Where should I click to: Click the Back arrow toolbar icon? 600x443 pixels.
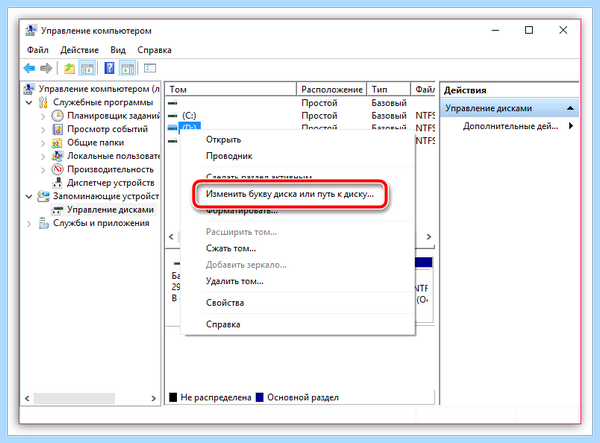coord(29,68)
